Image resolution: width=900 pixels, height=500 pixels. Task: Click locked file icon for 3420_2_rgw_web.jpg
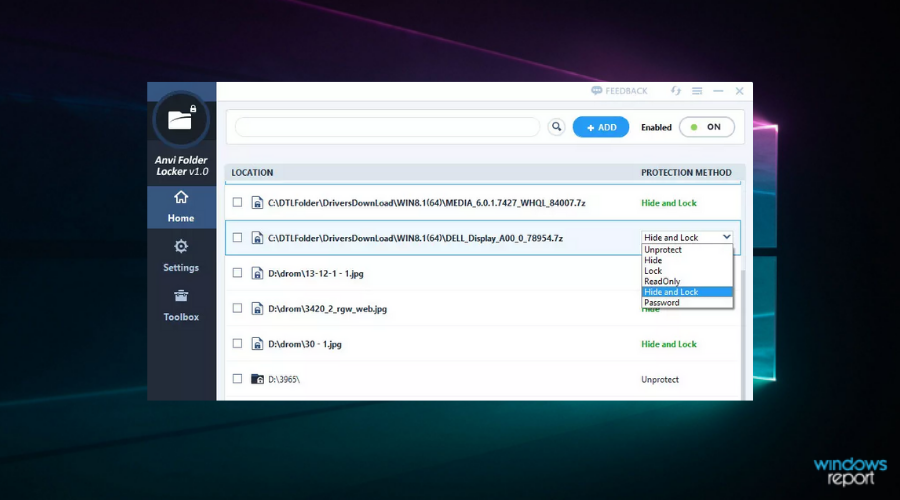tap(257, 308)
